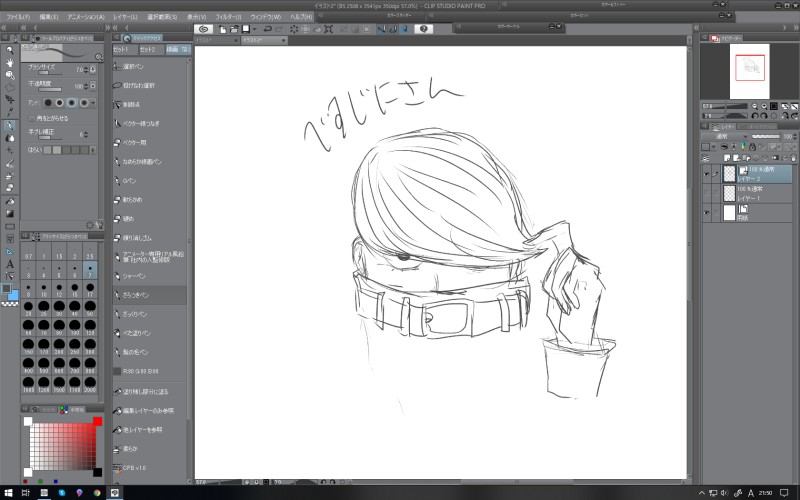Open layer blend mode 通常 dropdown

(724, 137)
